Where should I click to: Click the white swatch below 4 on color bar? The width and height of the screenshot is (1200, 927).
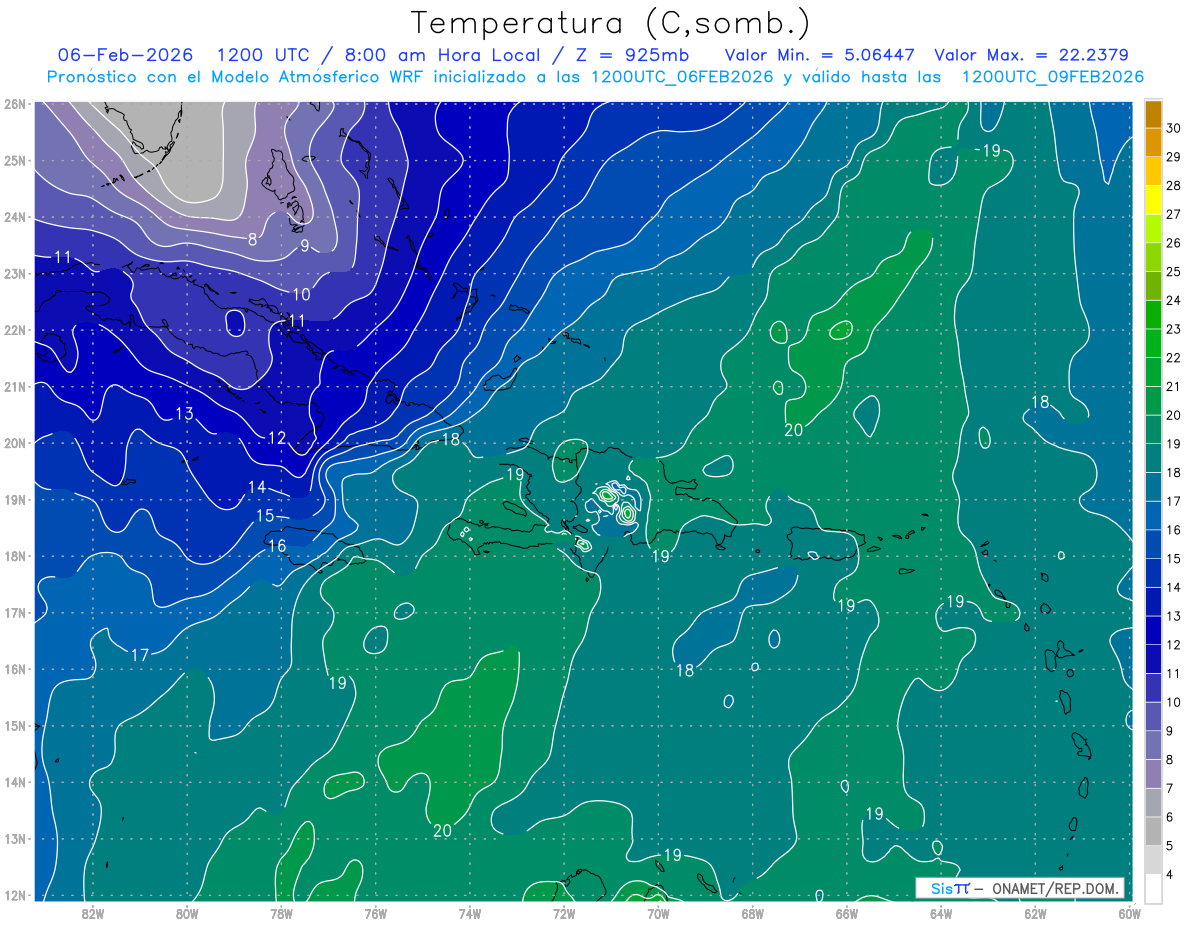tap(1153, 887)
